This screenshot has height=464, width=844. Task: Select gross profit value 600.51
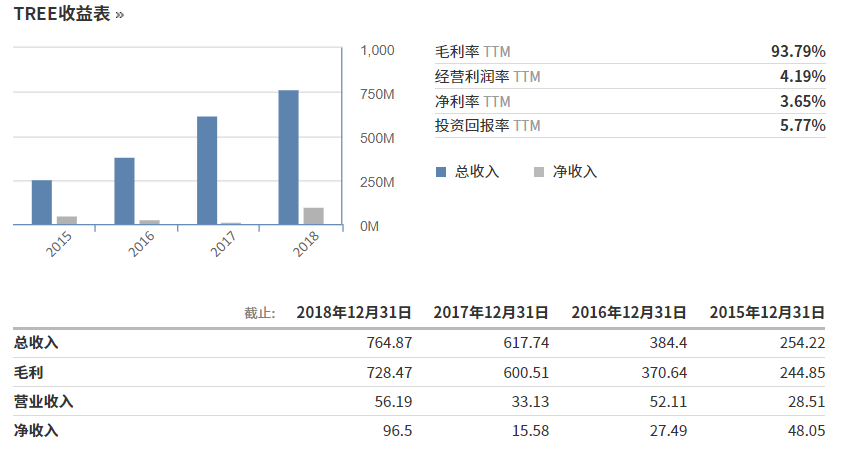pos(526,372)
